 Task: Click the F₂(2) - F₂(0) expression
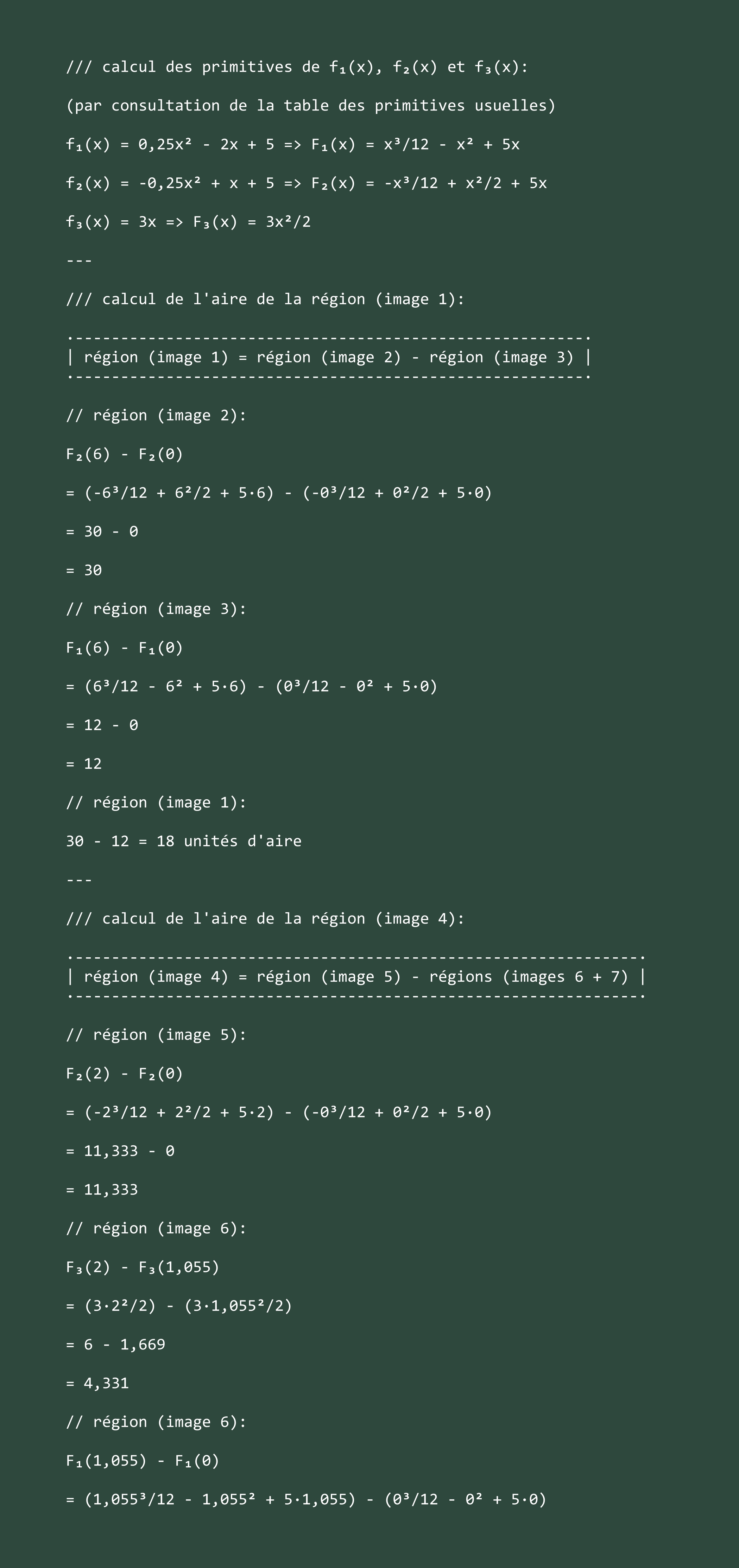tap(124, 1074)
